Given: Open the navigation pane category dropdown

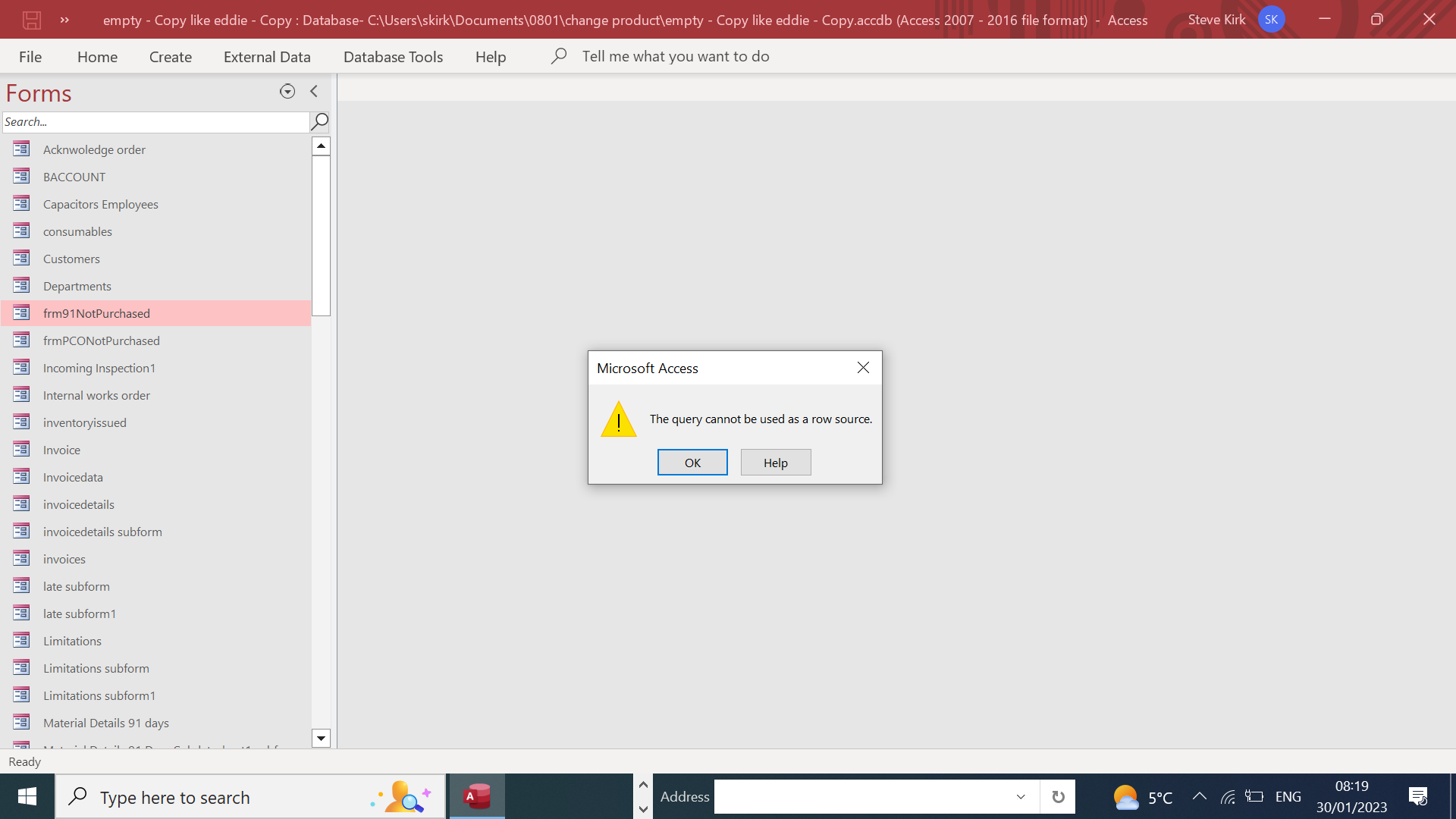Looking at the screenshot, I should point(287,92).
